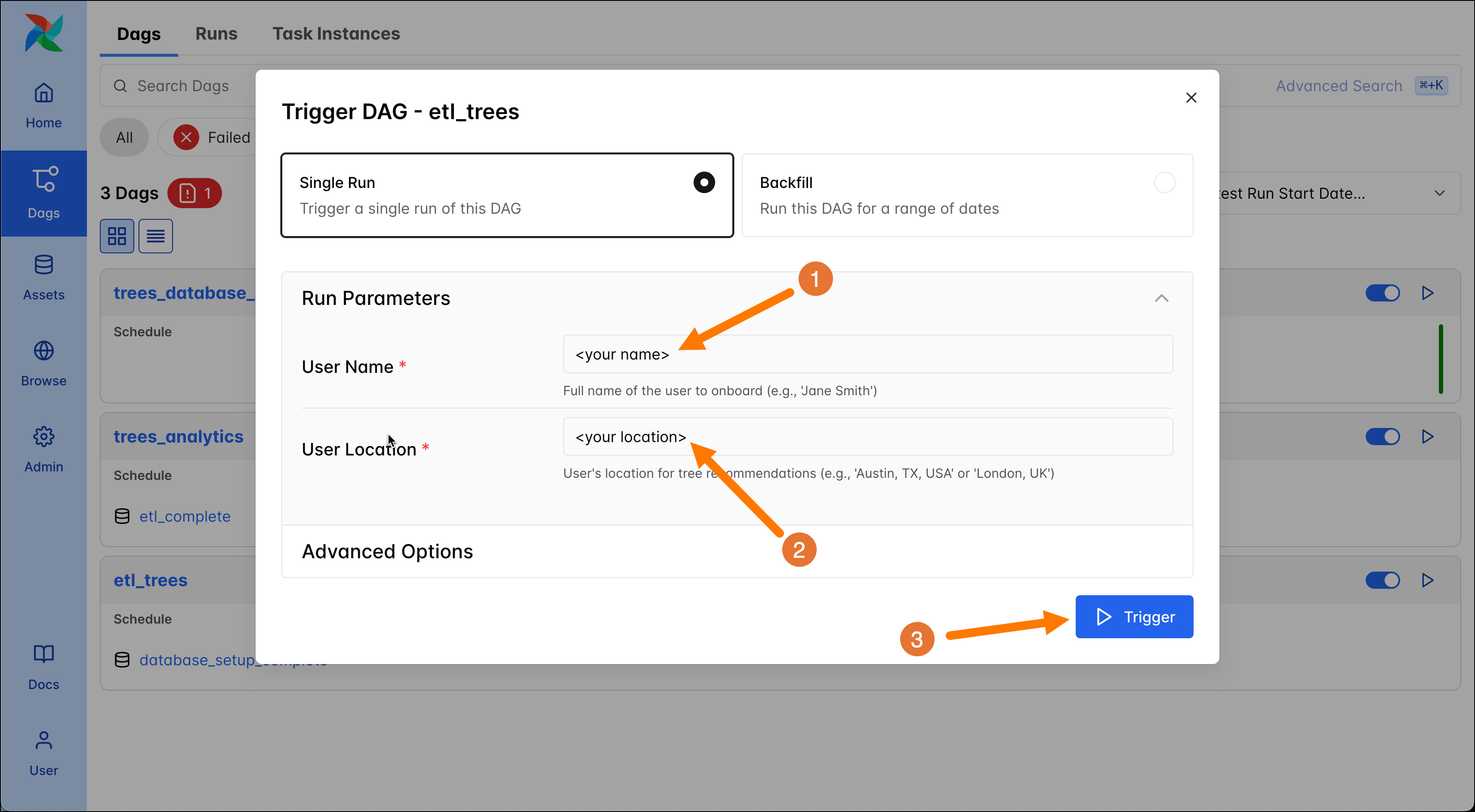Open the Assets panel from the sidebar

tap(43, 277)
